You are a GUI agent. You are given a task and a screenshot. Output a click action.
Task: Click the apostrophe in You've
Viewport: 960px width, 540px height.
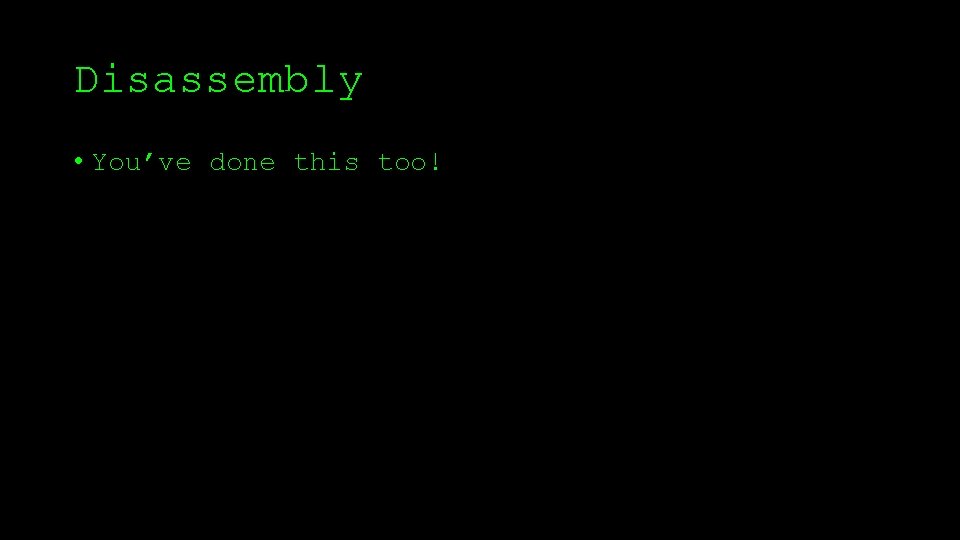point(149,157)
